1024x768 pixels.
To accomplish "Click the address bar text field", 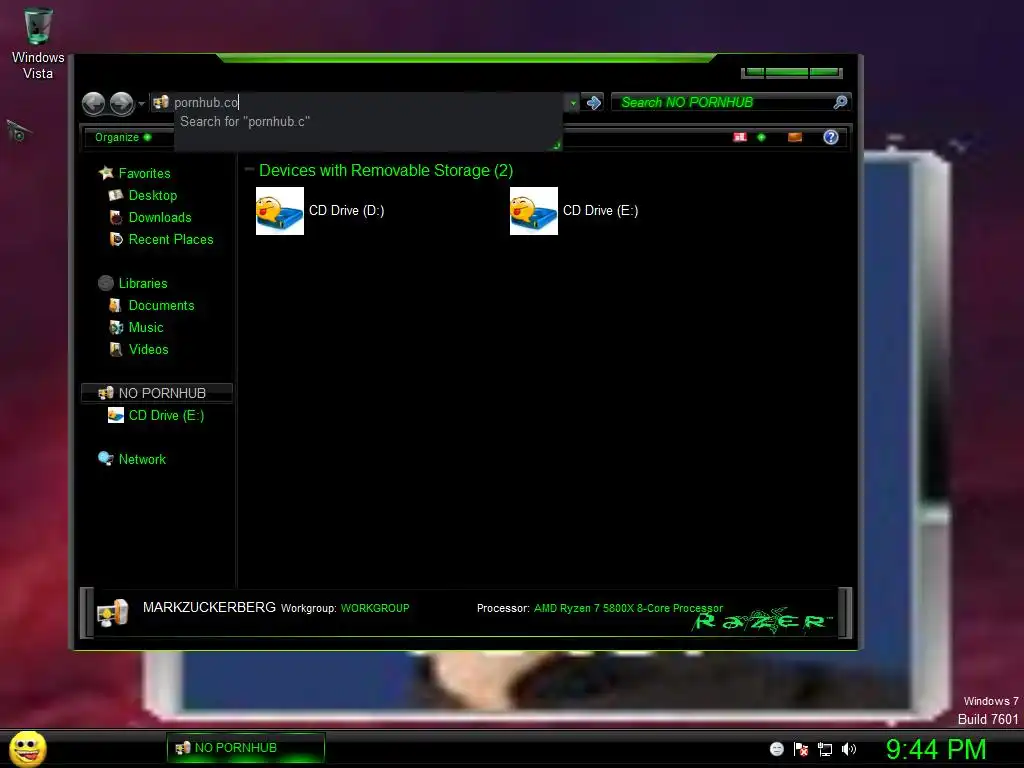I will [x=366, y=102].
